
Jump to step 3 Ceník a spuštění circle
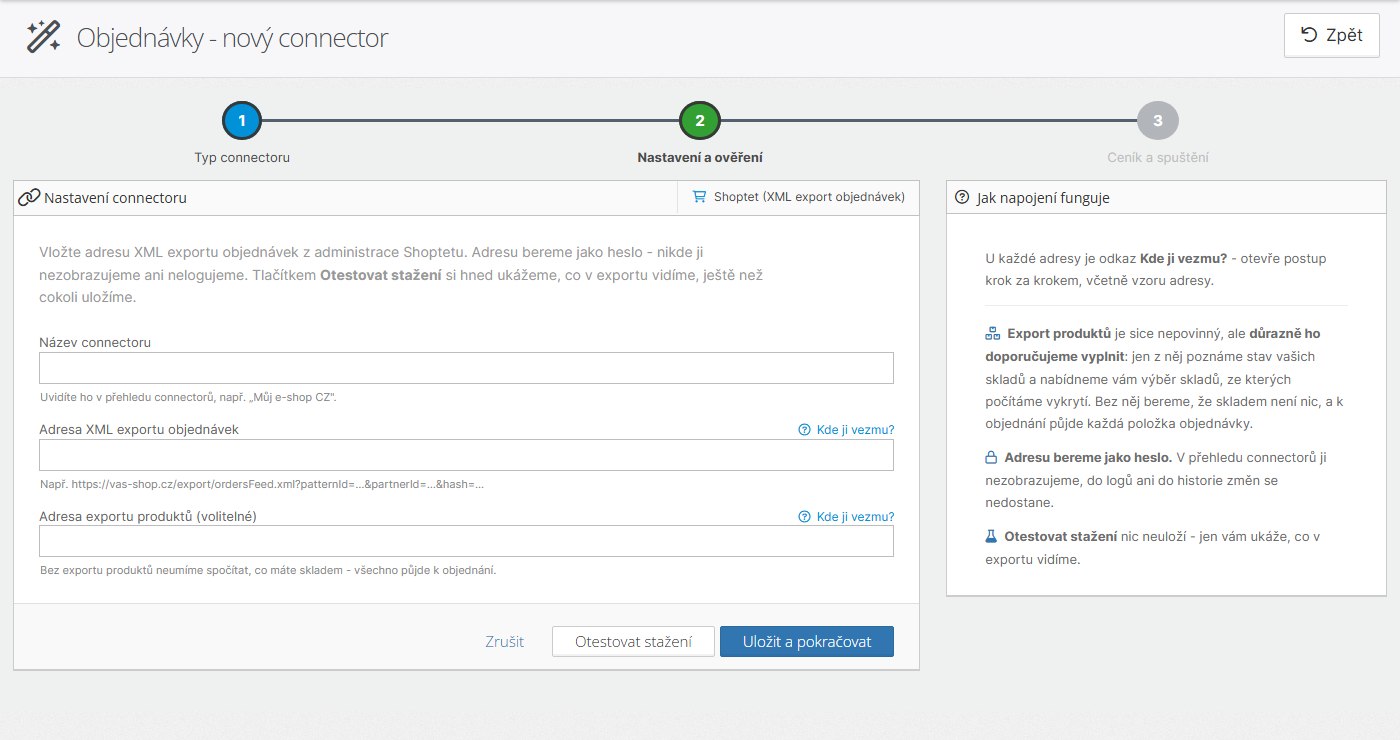click(x=1158, y=121)
